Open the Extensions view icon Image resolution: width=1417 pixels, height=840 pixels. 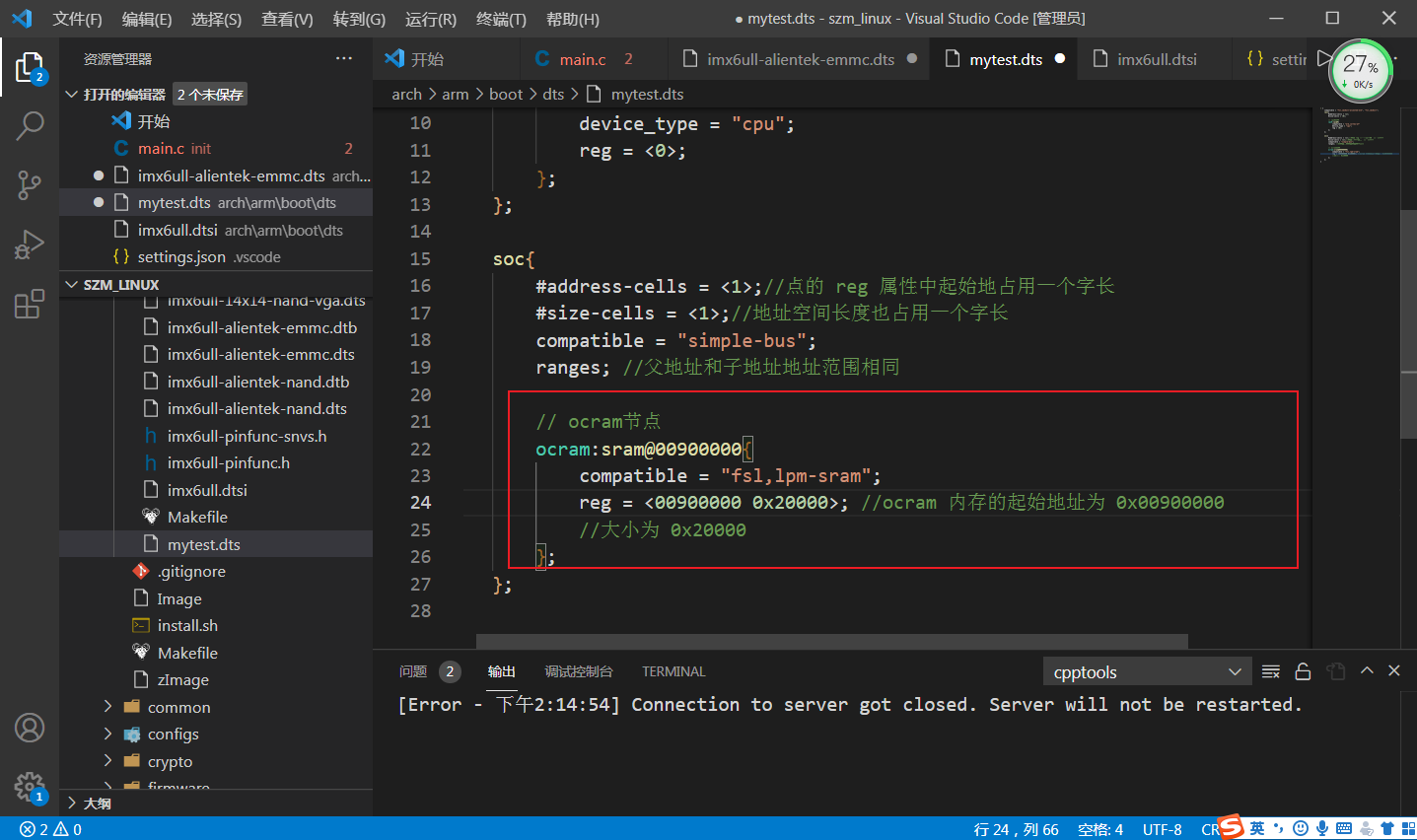30,303
